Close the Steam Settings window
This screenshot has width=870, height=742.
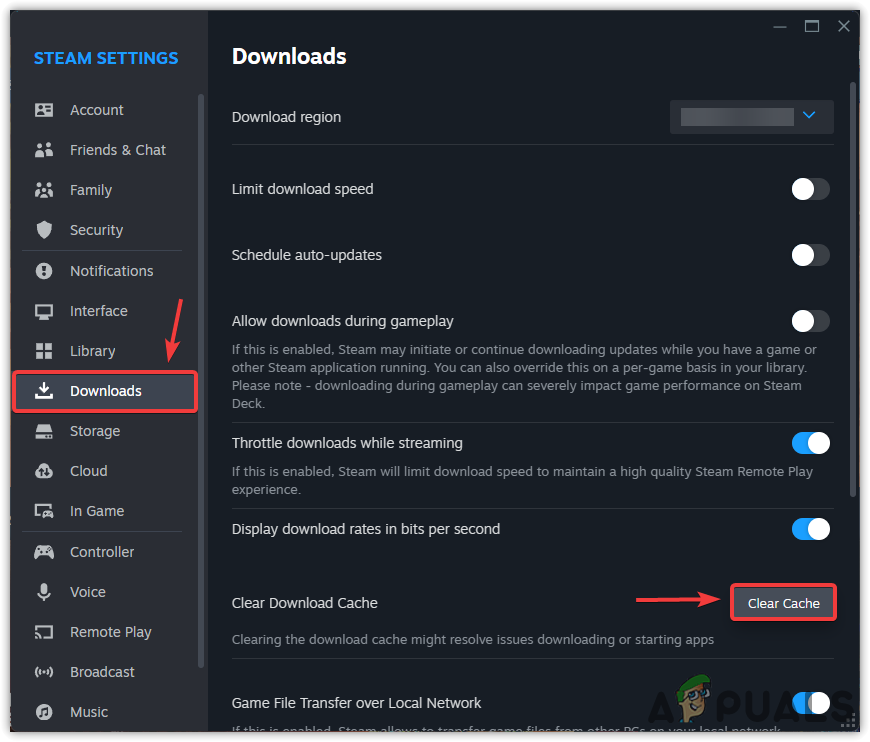844,26
